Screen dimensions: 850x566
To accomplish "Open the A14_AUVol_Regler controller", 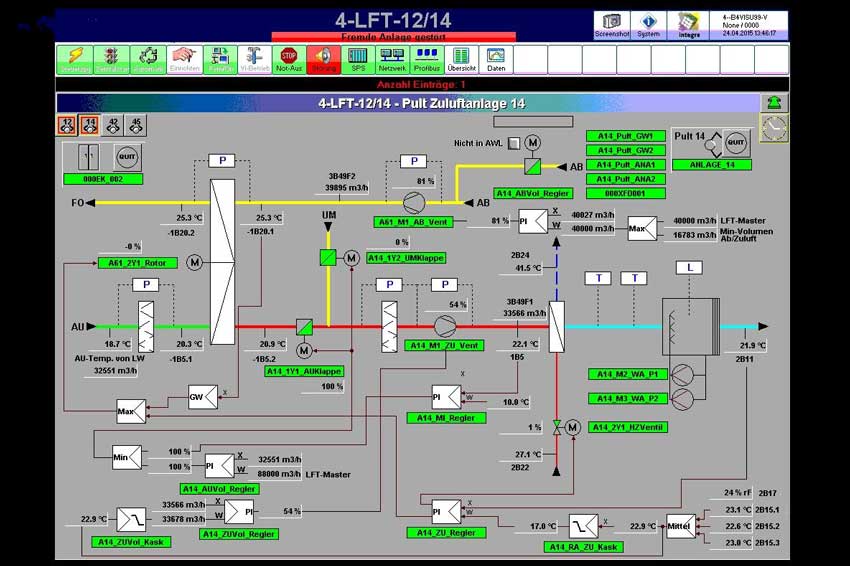I will (220, 489).
